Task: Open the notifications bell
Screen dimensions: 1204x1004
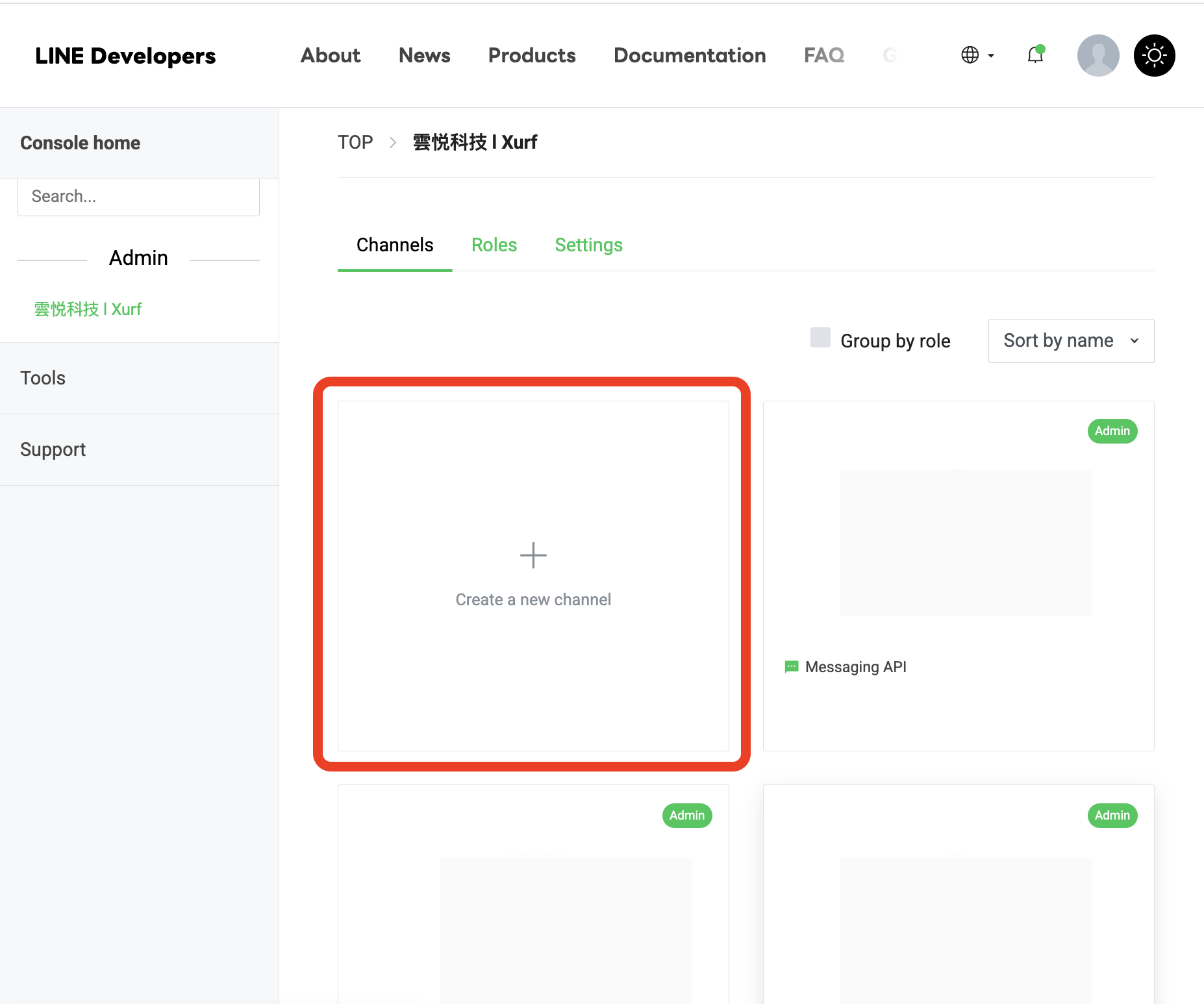Action: click(1036, 55)
